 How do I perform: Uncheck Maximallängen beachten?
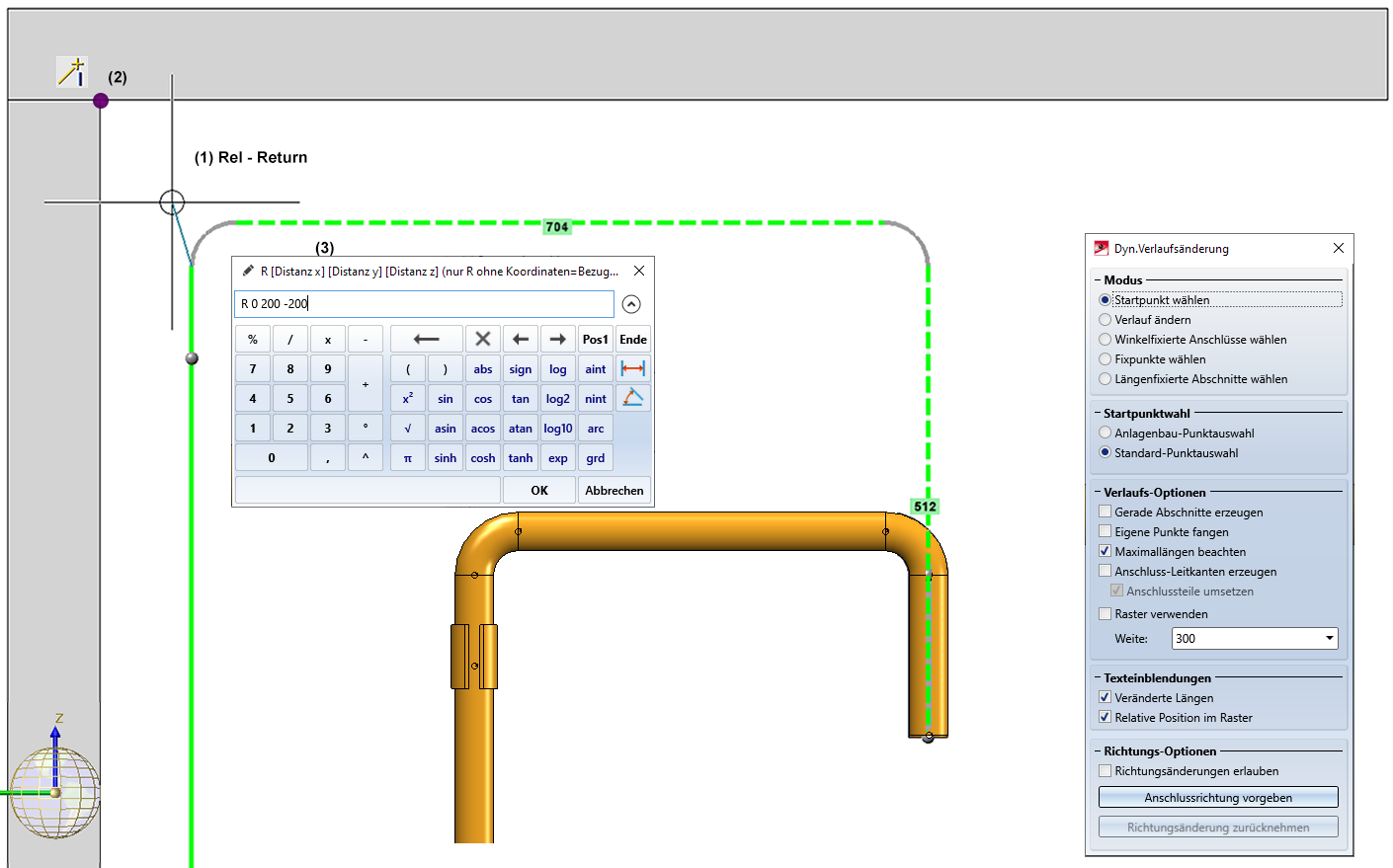[x=1105, y=551]
